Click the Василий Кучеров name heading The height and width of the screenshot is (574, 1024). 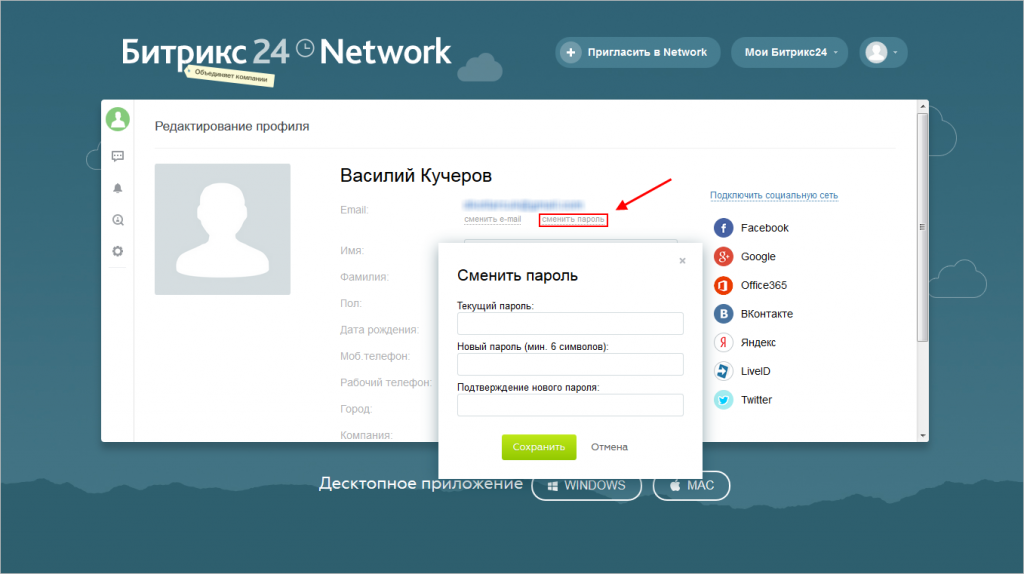(416, 176)
